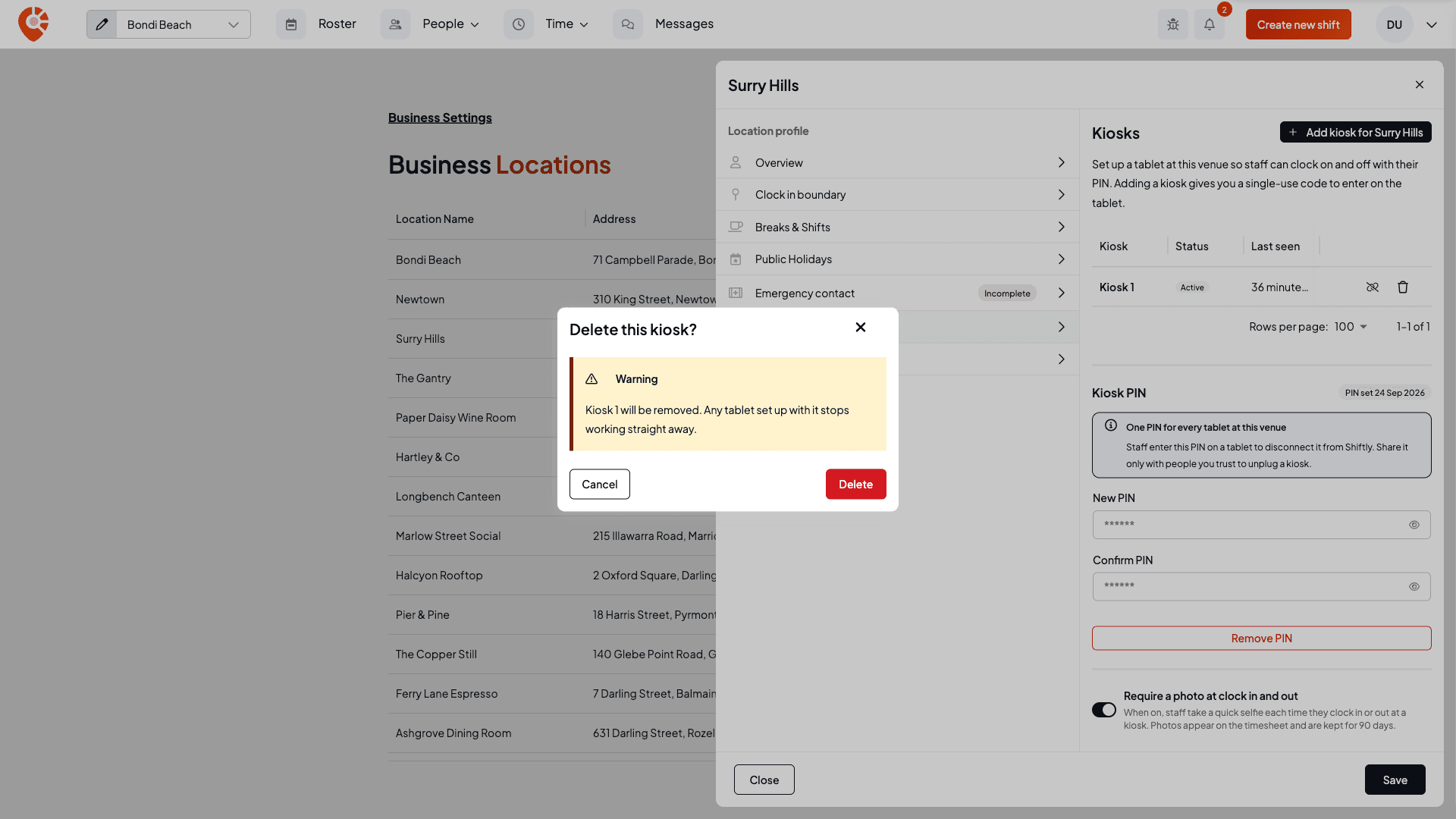Image resolution: width=1456 pixels, height=819 pixels.
Task: Click the Overview person icon
Action: [736, 162]
